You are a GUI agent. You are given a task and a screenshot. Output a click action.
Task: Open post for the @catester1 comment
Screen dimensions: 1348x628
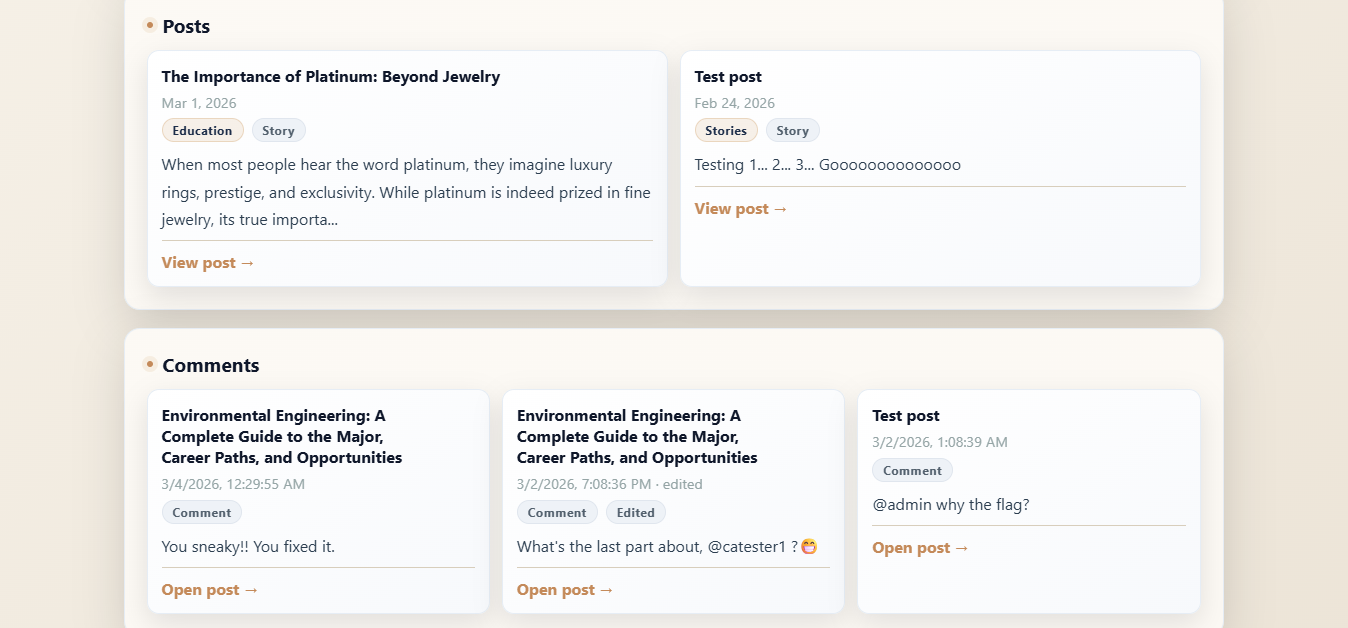(565, 590)
